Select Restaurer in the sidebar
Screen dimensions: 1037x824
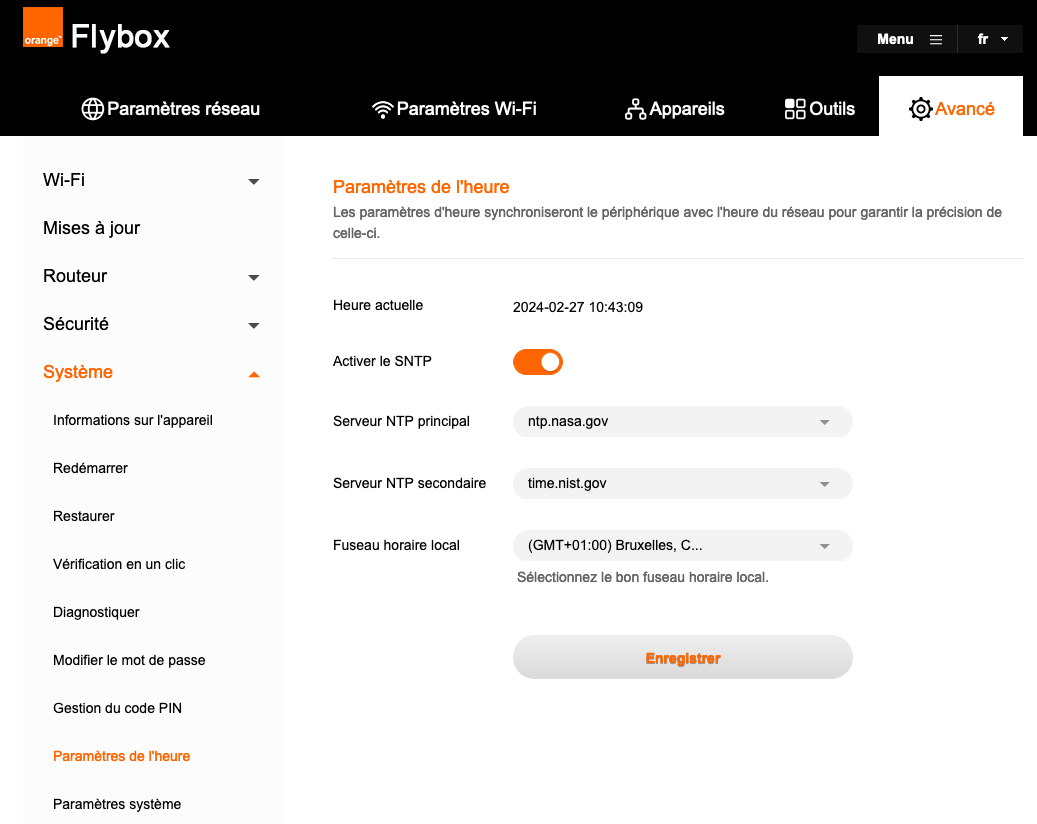(83, 516)
